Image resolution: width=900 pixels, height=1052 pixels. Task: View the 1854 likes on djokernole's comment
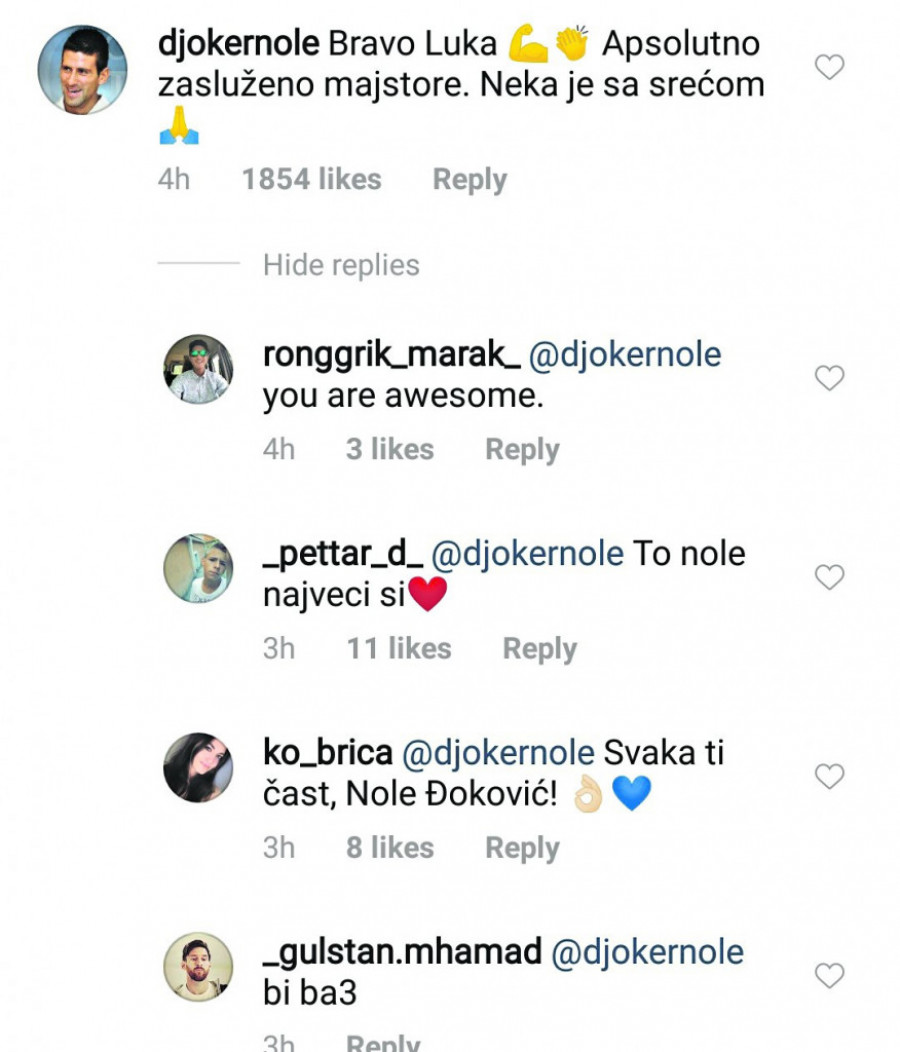click(311, 180)
